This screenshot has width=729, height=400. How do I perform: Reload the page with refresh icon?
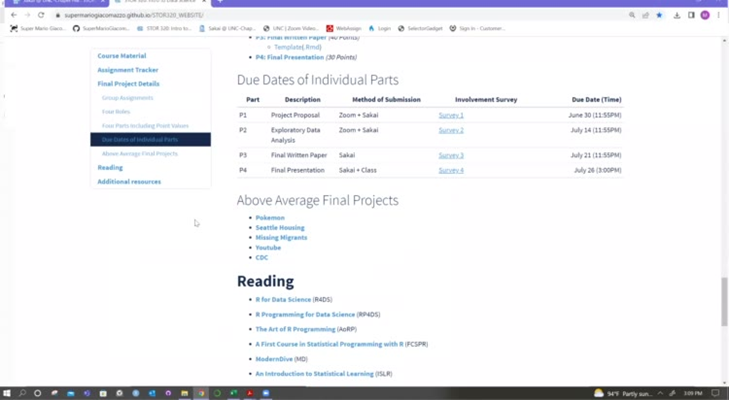point(41,15)
